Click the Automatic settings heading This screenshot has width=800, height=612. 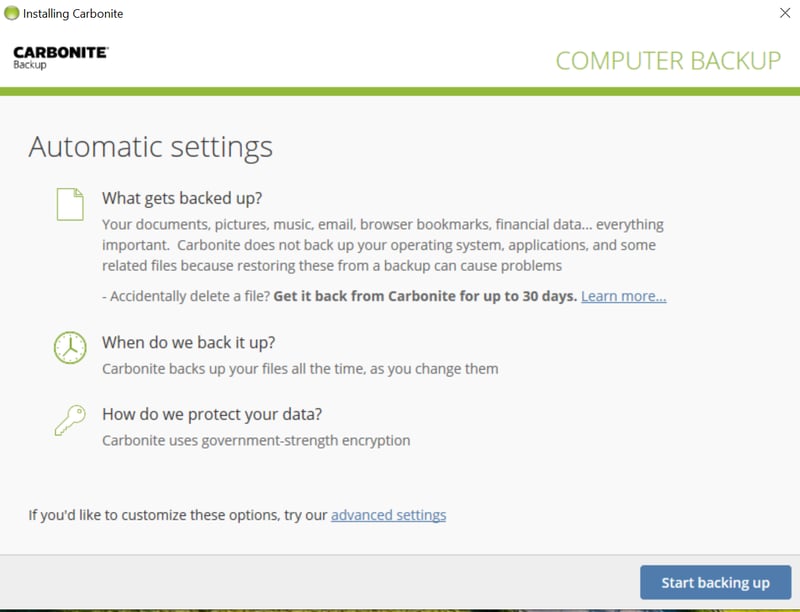click(x=150, y=147)
